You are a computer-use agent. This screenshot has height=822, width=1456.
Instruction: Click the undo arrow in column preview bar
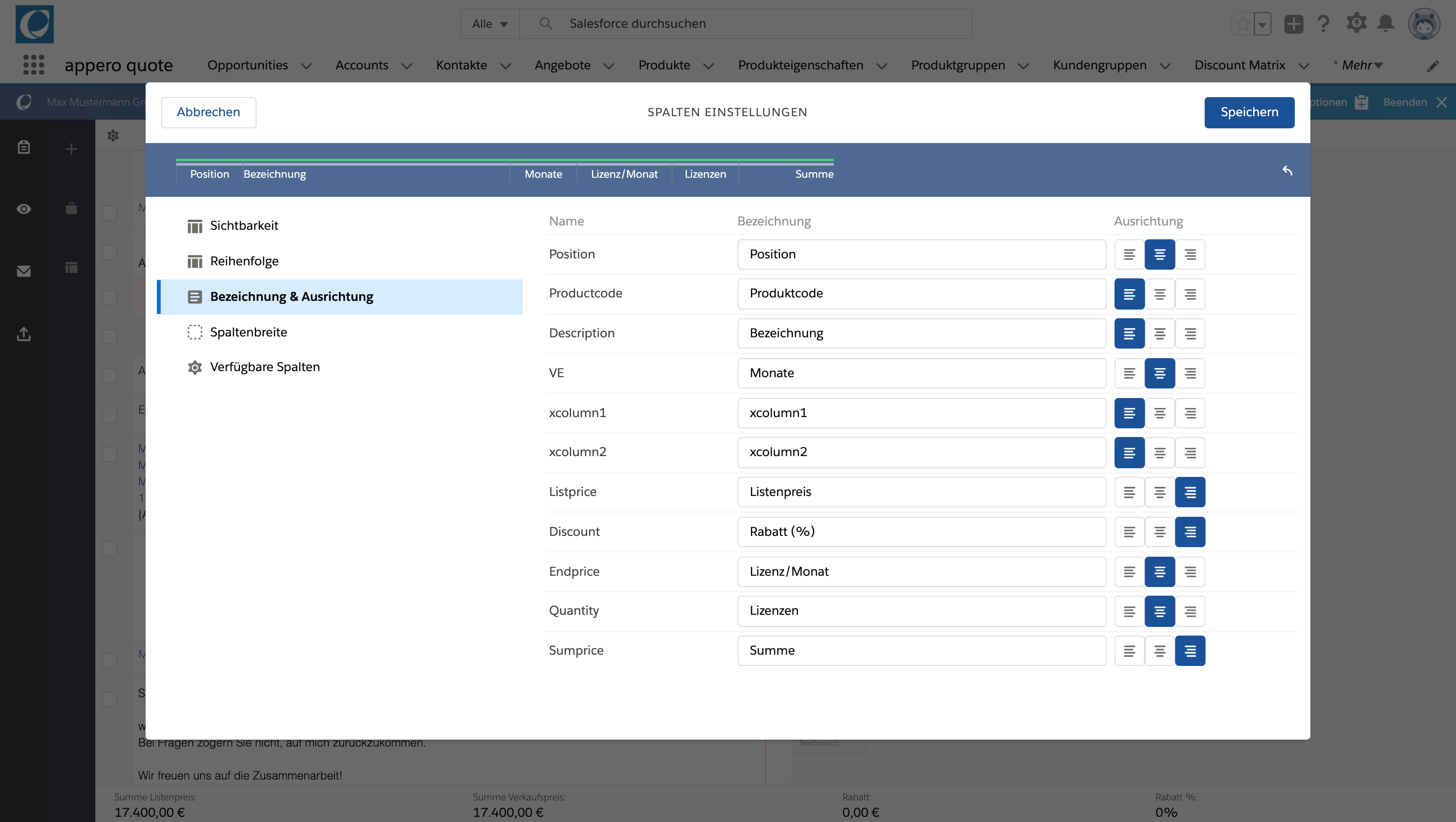1287,171
